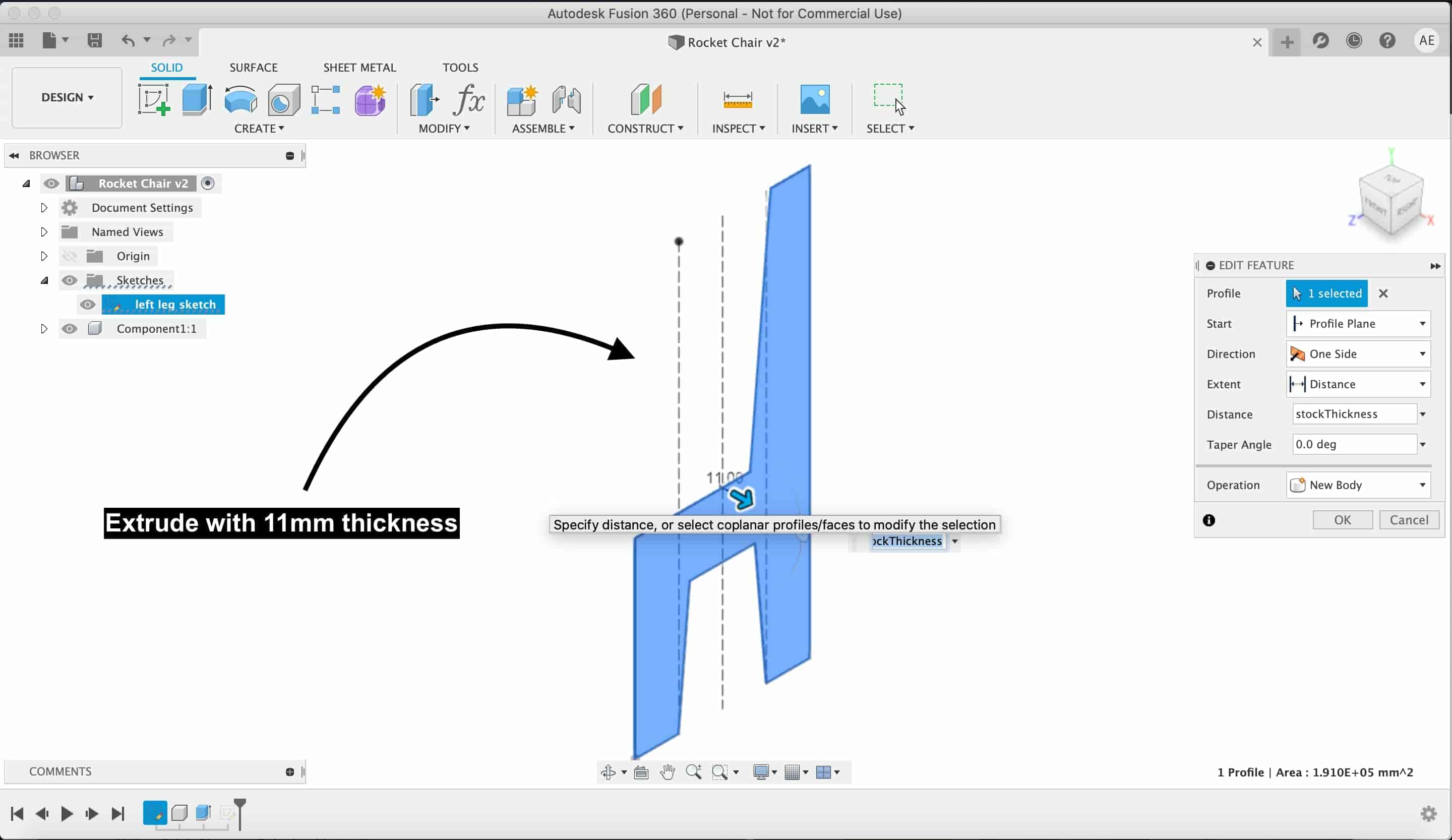Click Cancel to dismiss Edit Feature
The image size is (1452, 840).
[1409, 519]
